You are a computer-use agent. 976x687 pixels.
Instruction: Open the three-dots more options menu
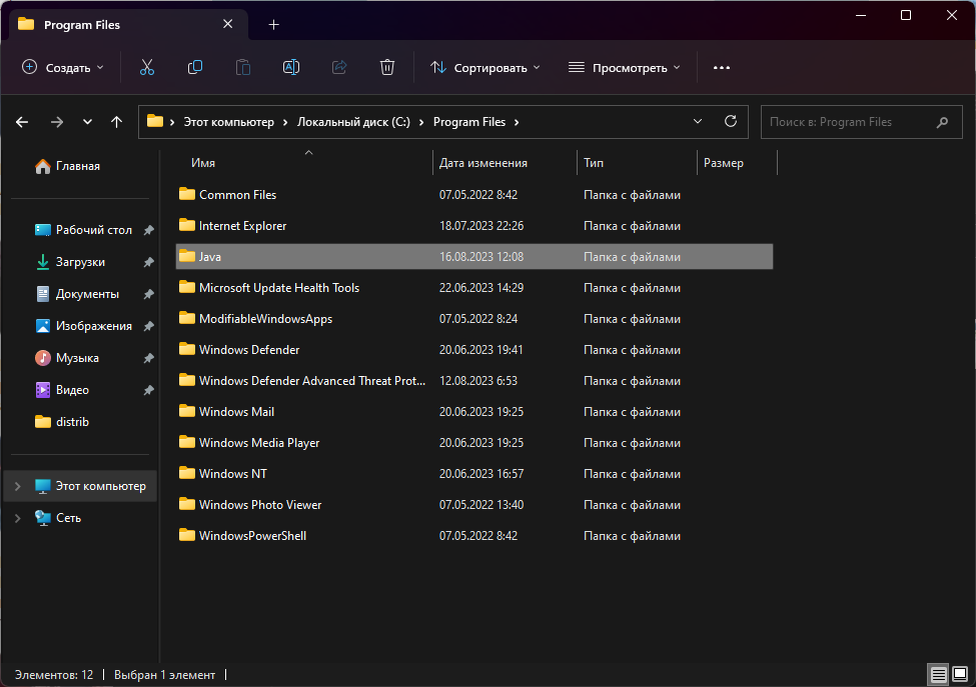[x=721, y=67]
